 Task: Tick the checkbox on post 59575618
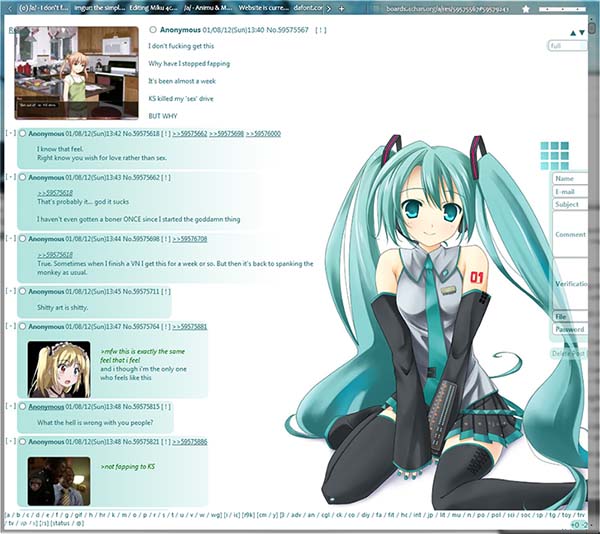pos(23,134)
